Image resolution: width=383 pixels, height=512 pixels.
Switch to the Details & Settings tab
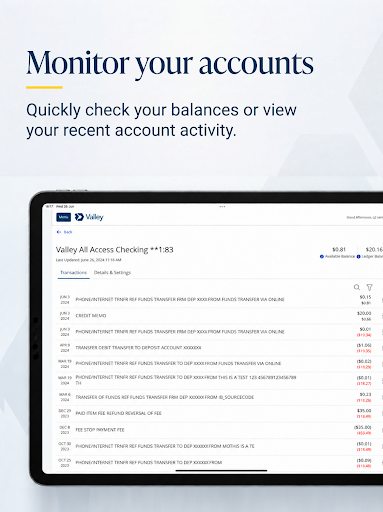click(112, 273)
